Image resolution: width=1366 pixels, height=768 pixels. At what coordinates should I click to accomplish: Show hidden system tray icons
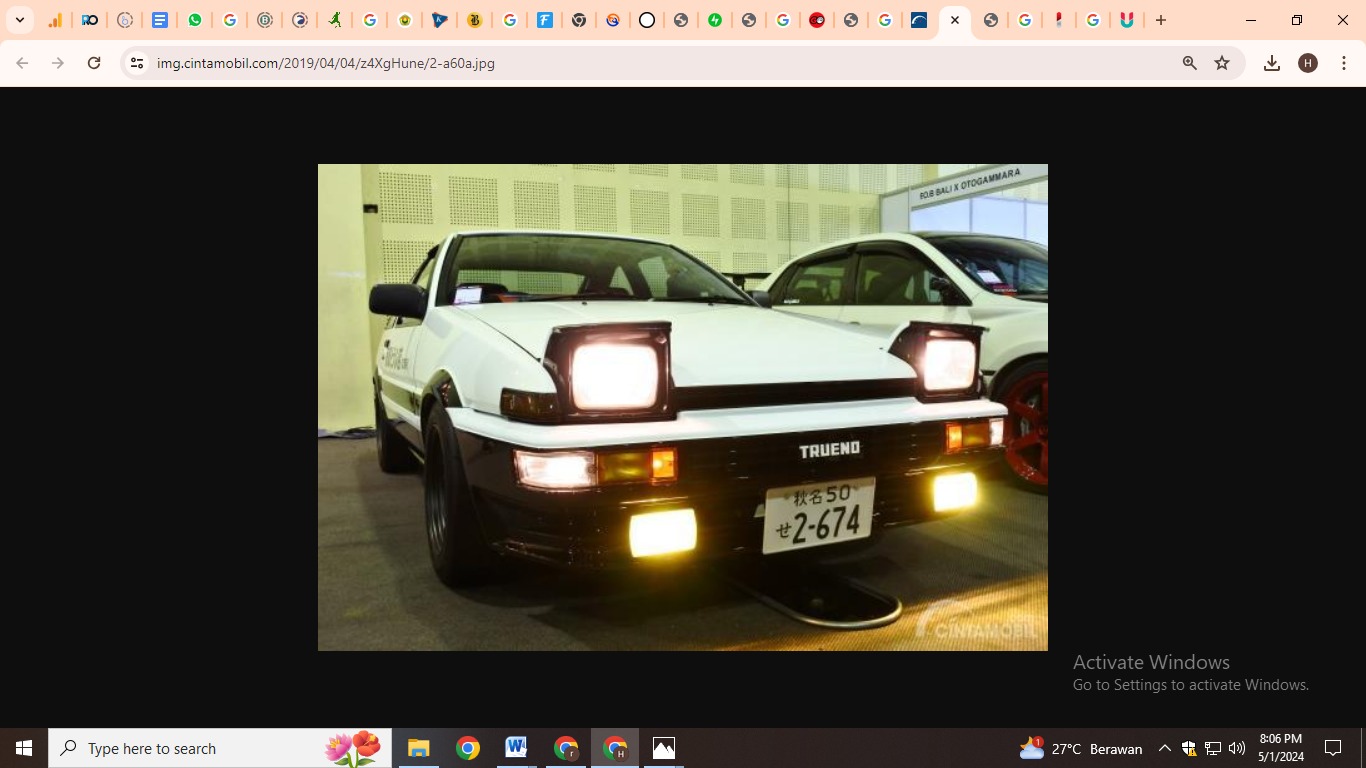(1164, 748)
